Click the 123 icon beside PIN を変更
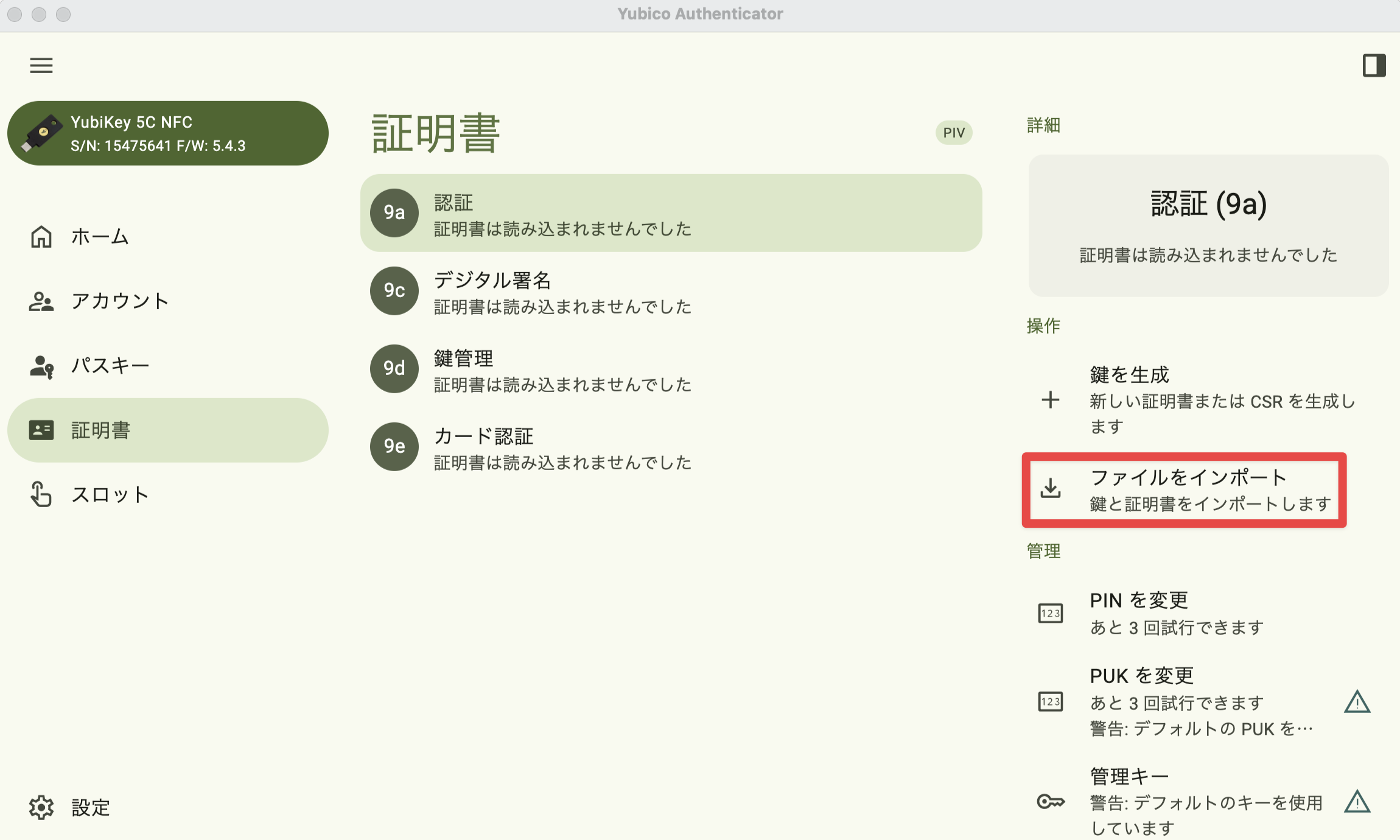Viewport: 1400px width, 840px height. 1051,613
